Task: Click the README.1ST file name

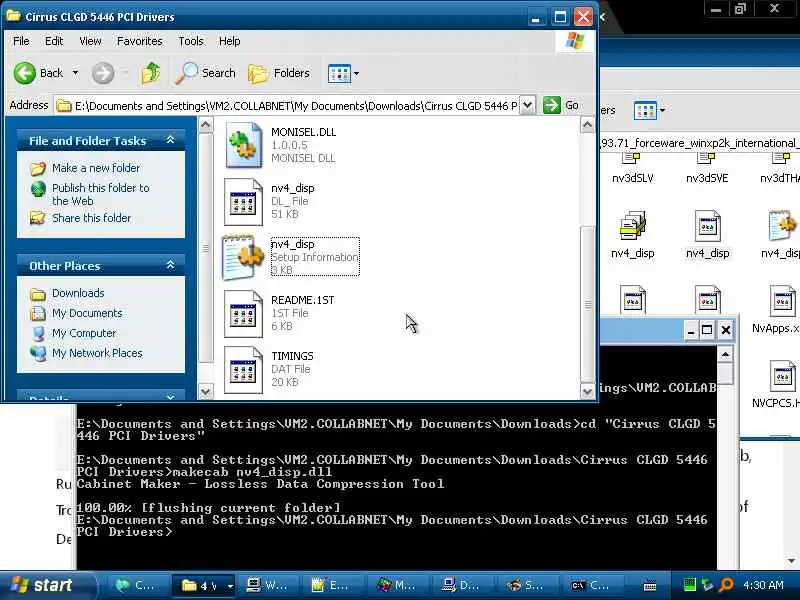Action: point(303,299)
